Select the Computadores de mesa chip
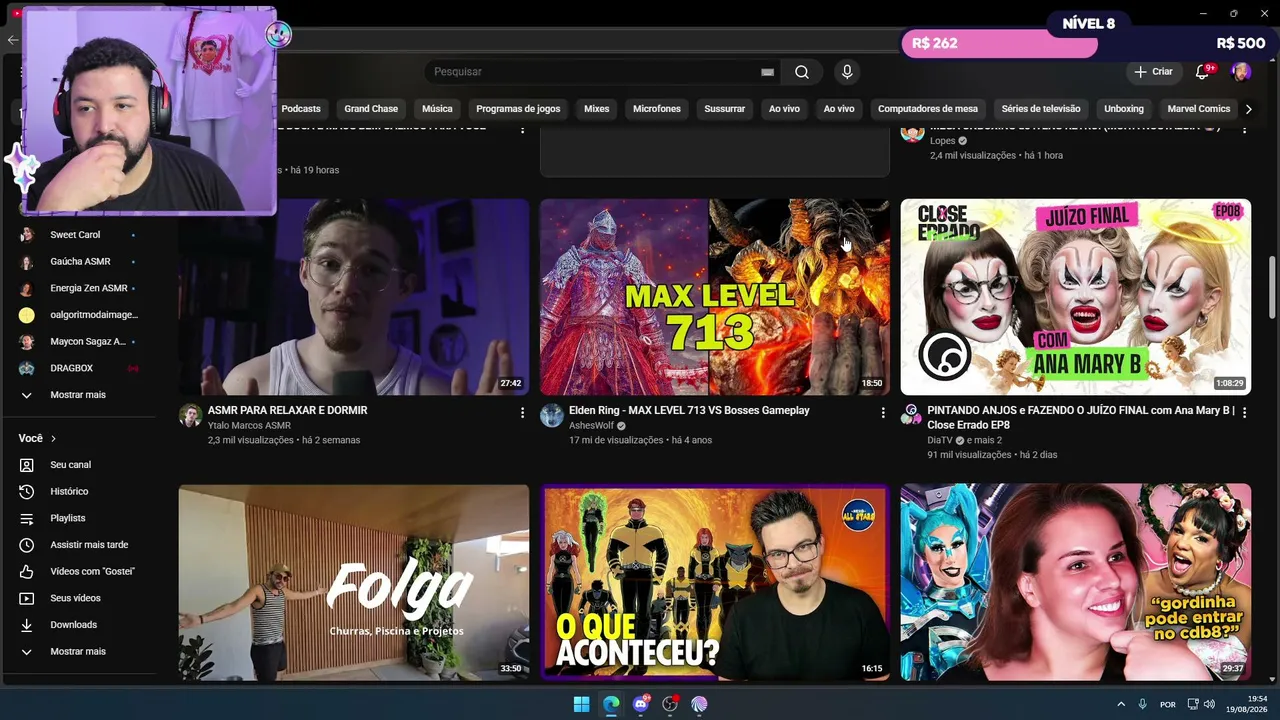 coord(928,109)
